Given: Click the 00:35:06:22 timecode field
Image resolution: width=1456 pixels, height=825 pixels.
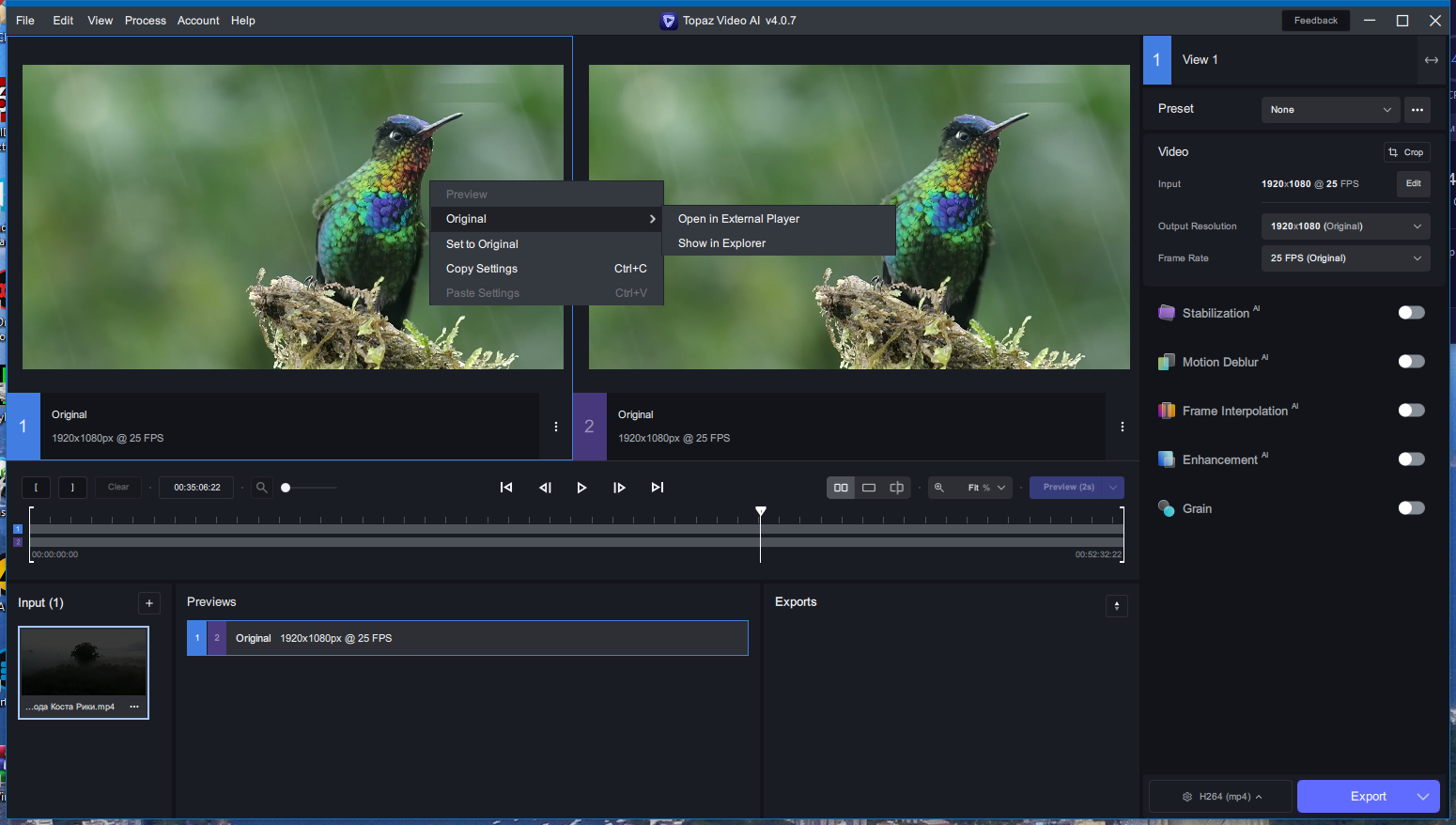Looking at the screenshot, I should pyautogui.click(x=197, y=487).
